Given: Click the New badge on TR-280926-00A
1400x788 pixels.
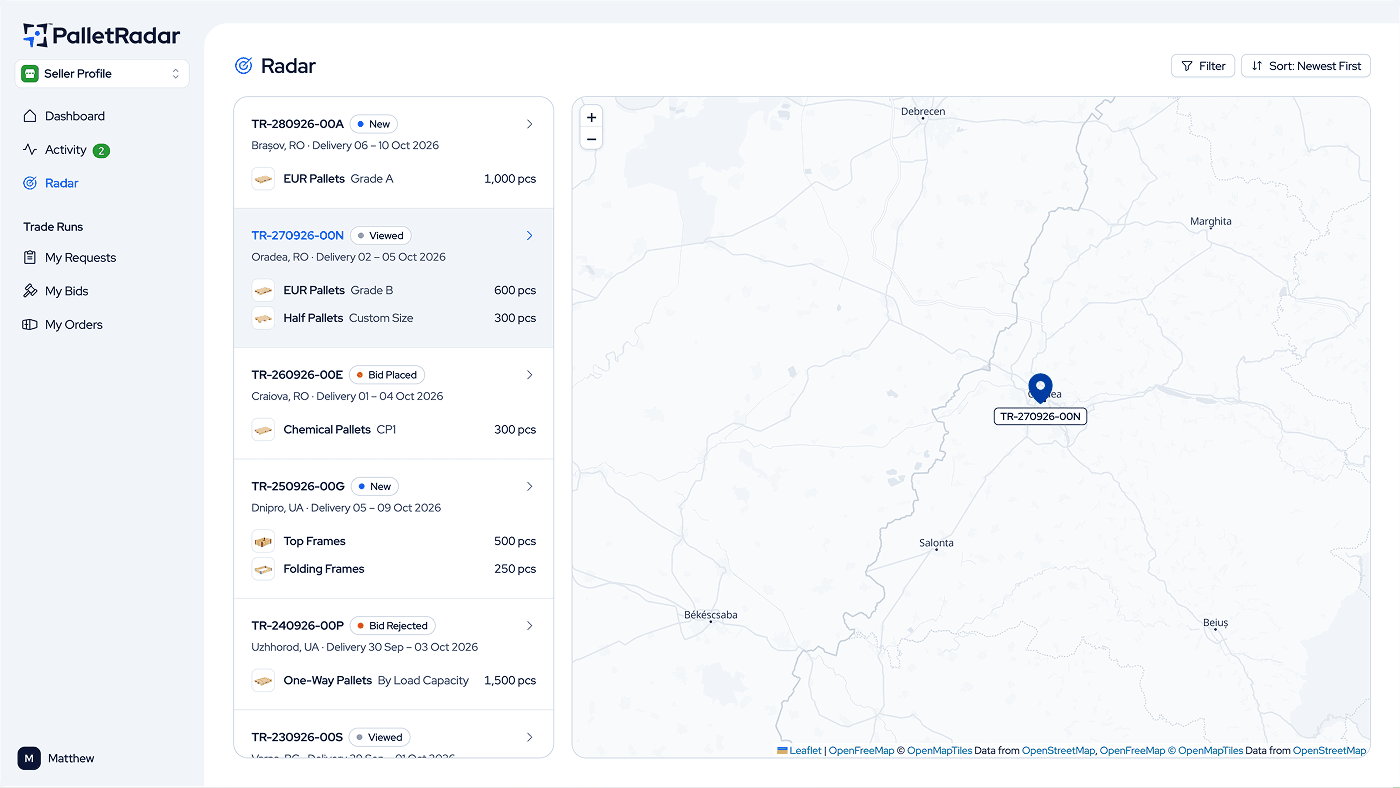Looking at the screenshot, I should point(373,124).
